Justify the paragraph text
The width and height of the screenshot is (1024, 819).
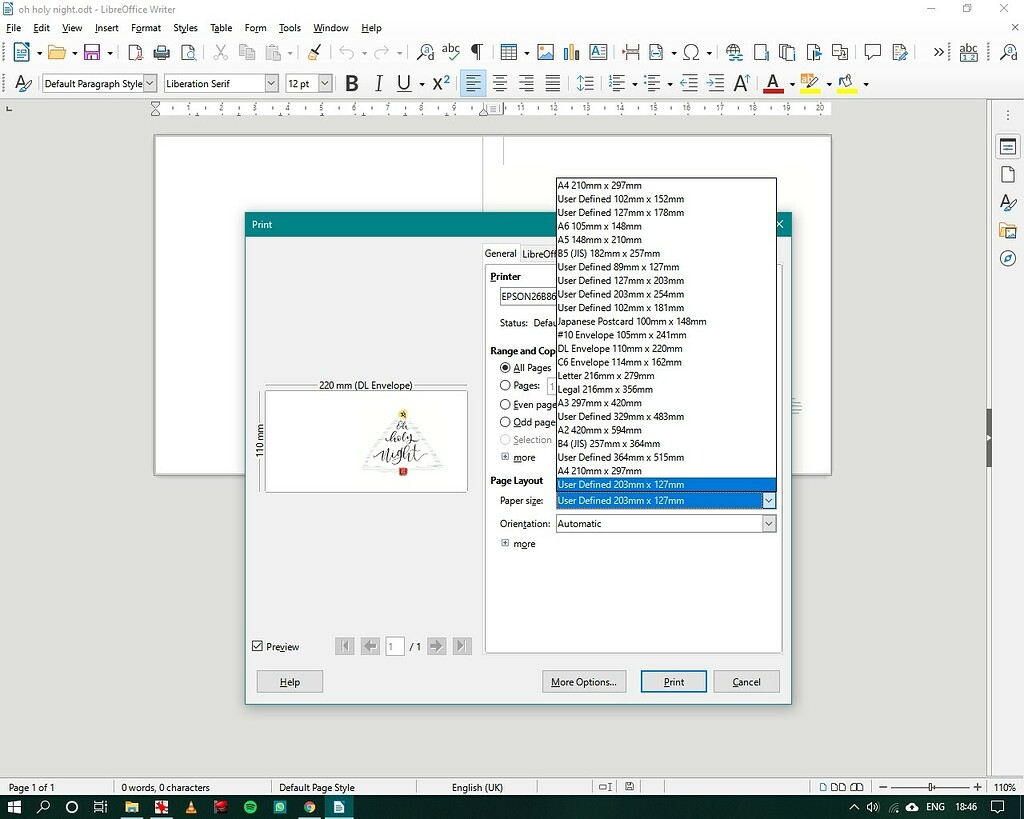click(552, 84)
